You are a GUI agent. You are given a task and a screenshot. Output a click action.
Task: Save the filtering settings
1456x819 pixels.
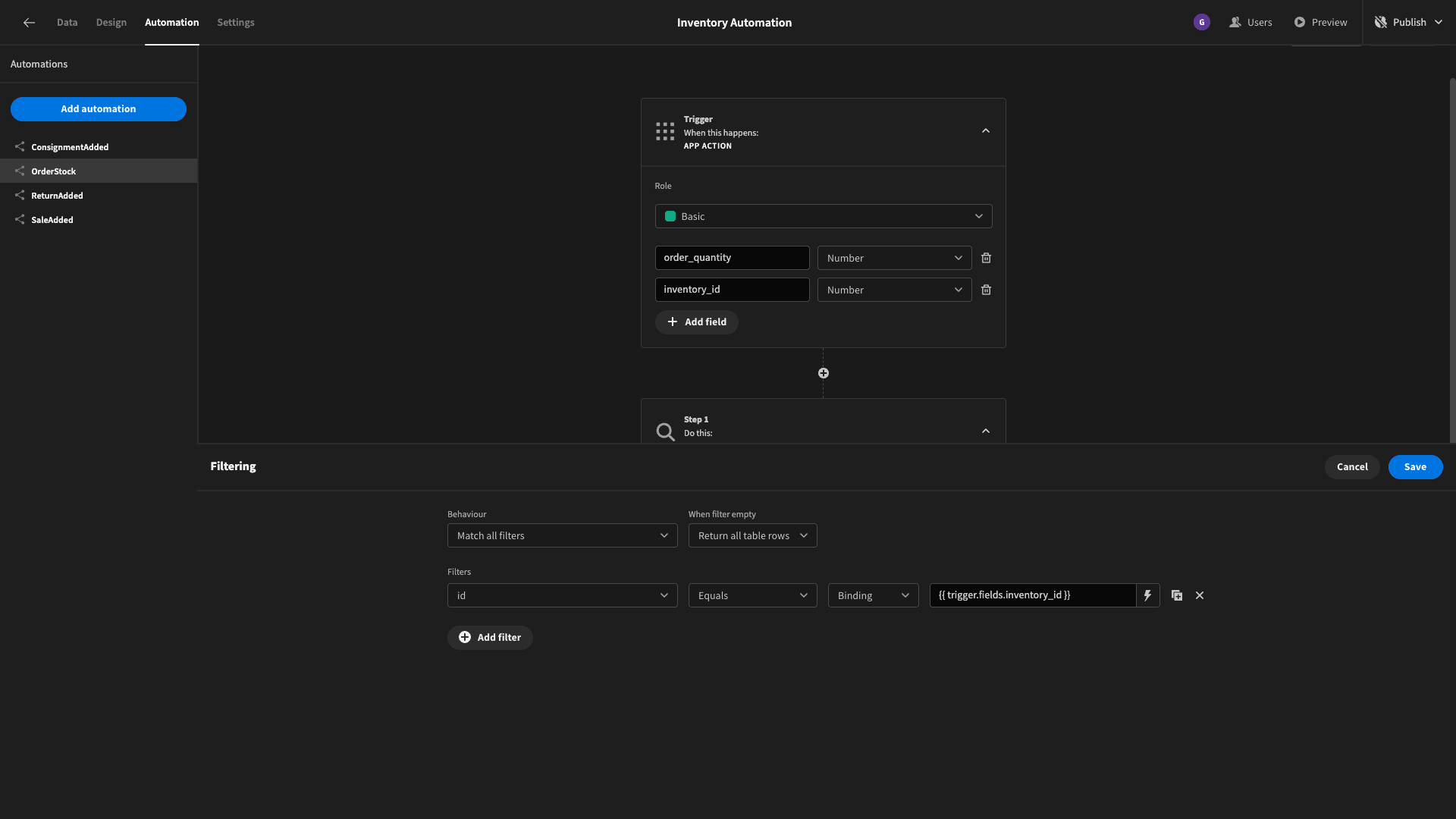(1415, 467)
